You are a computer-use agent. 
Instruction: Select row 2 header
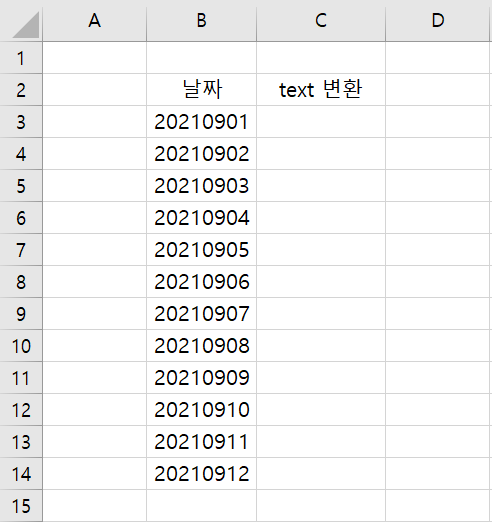point(21,90)
